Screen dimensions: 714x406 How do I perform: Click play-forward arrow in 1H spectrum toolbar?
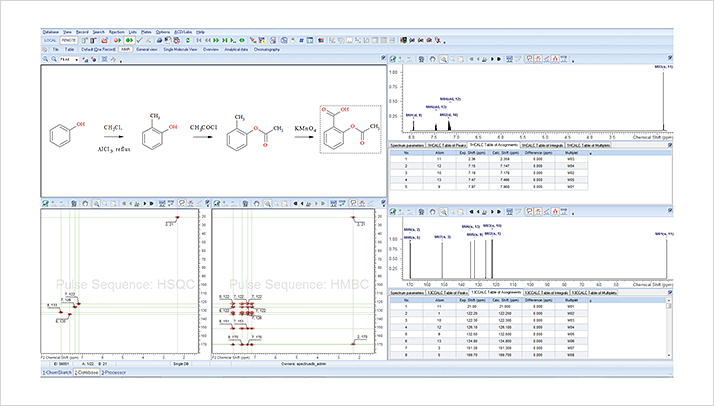(492, 59)
